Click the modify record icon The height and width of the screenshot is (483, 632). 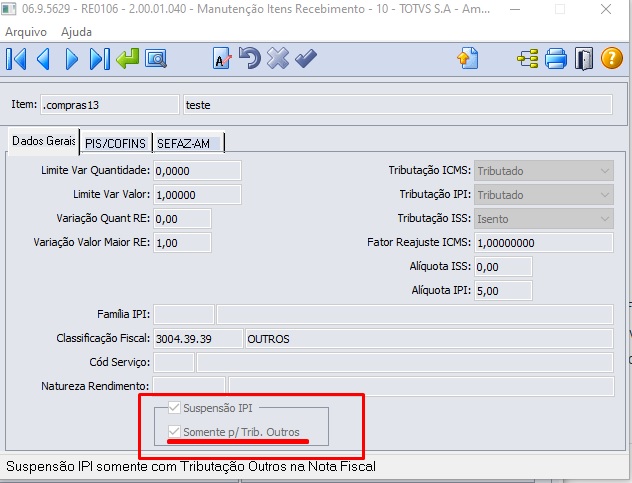[222, 59]
